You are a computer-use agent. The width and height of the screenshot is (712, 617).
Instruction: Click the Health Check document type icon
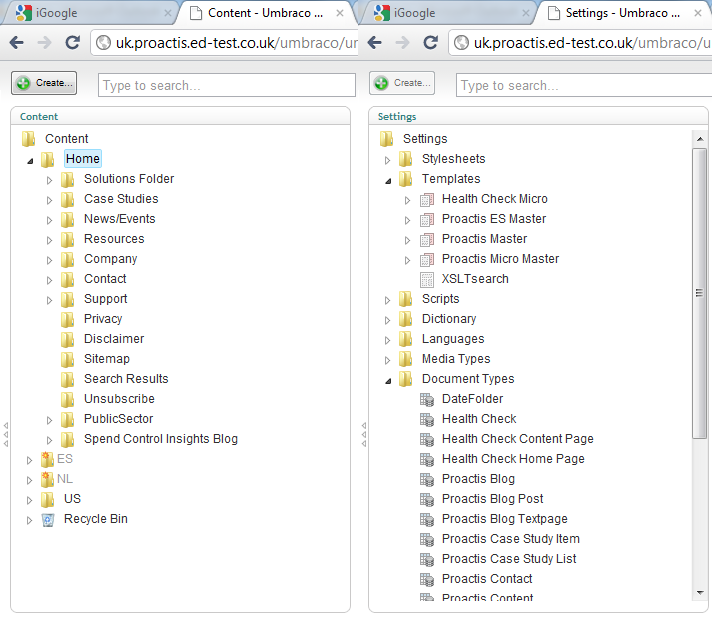click(427, 420)
